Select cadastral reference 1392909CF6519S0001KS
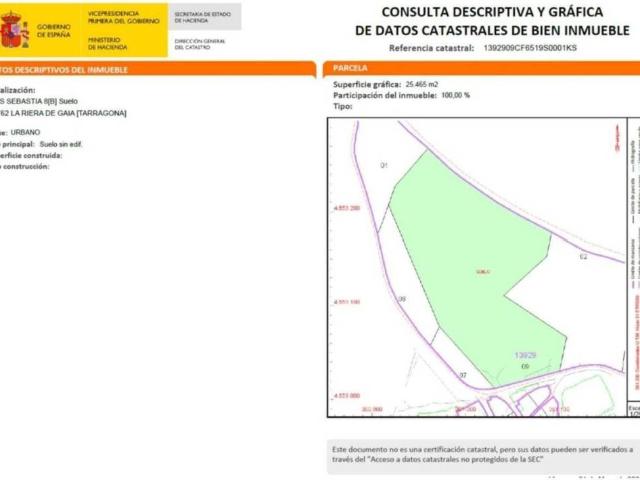This screenshot has width=640, height=480. pos(530,48)
